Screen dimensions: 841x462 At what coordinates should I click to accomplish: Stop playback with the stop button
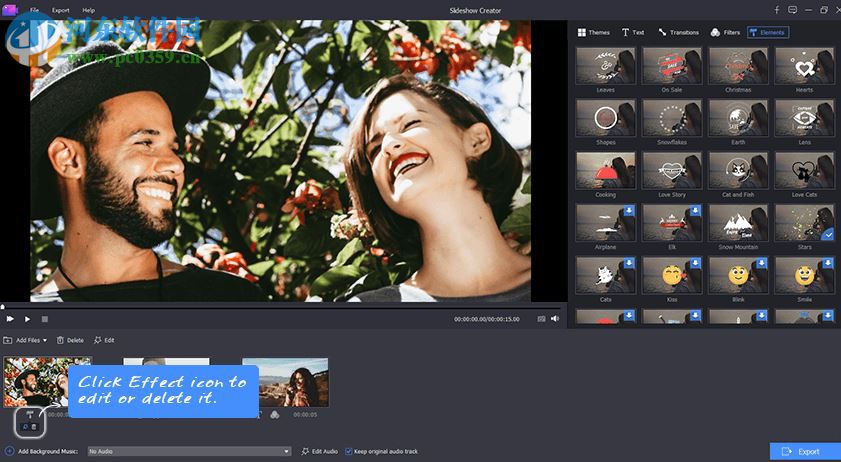(45, 319)
